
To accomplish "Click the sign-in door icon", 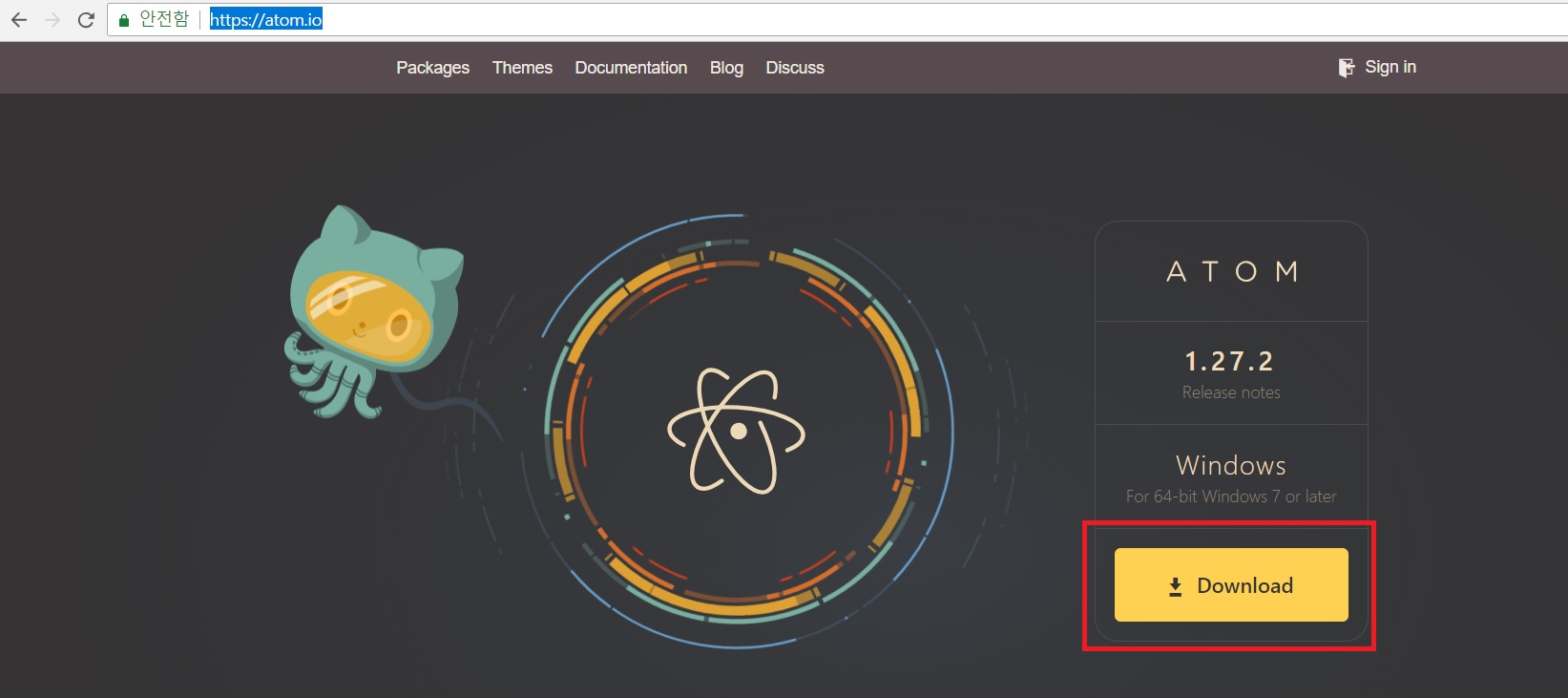I will (x=1347, y=68).
